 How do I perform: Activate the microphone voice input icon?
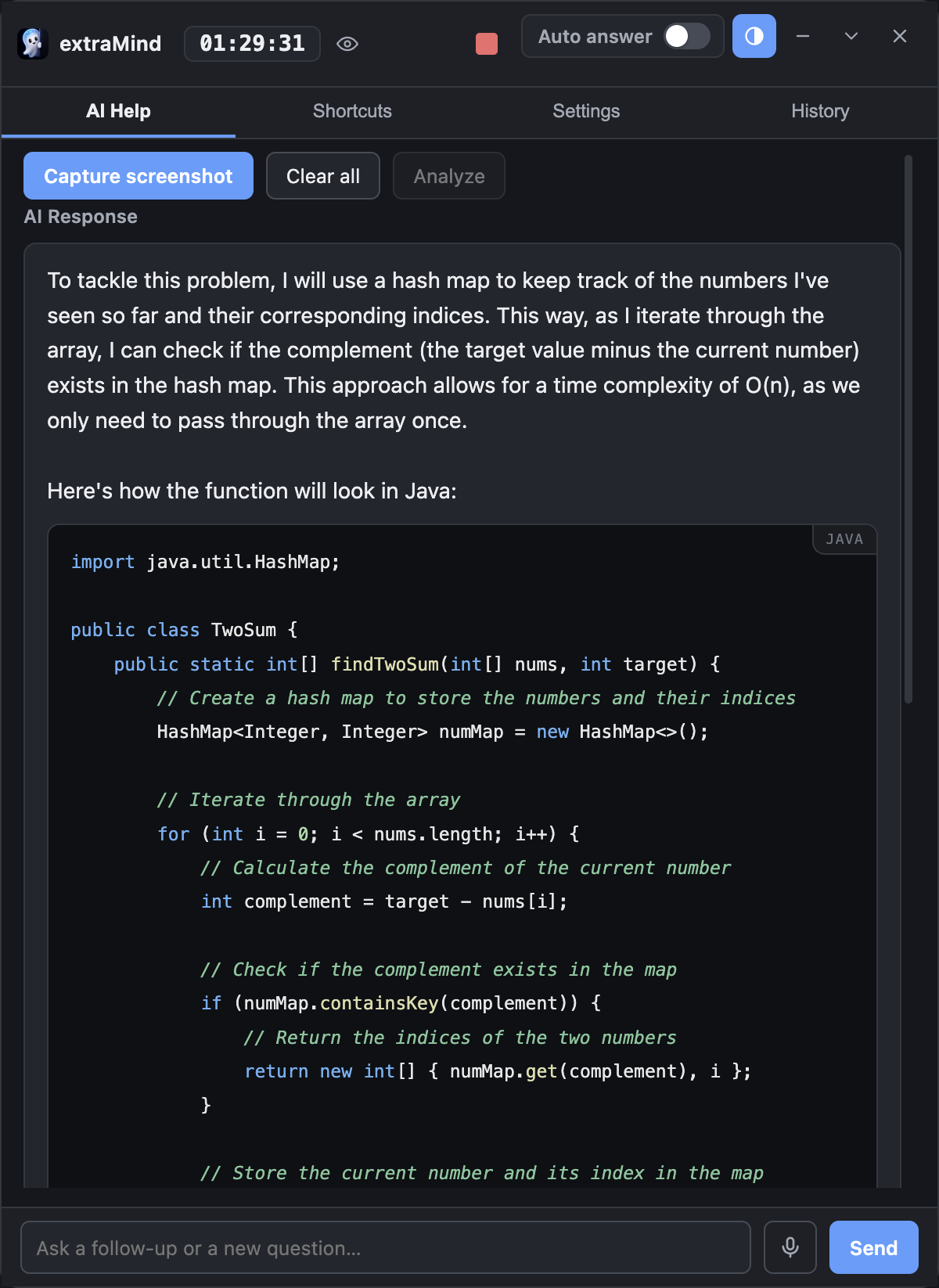point(790,1247)
